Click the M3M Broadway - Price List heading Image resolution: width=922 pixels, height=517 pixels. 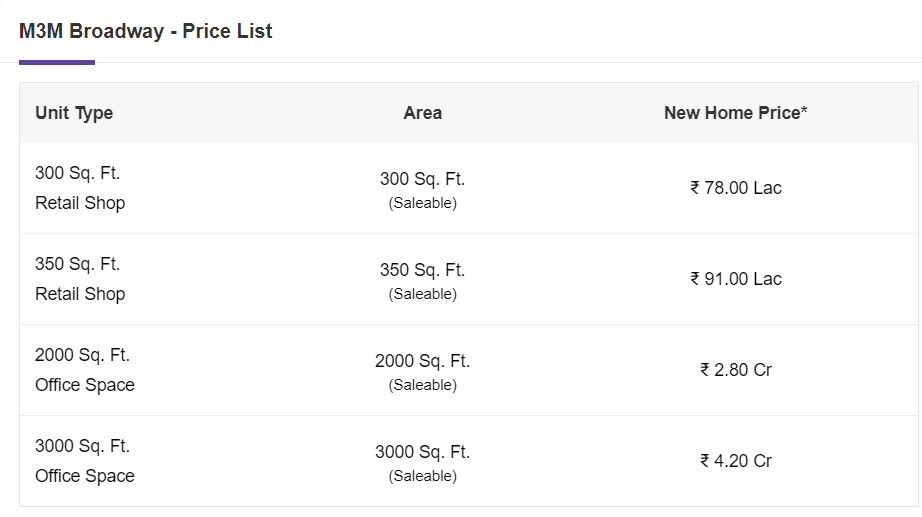tap(145, 31)
